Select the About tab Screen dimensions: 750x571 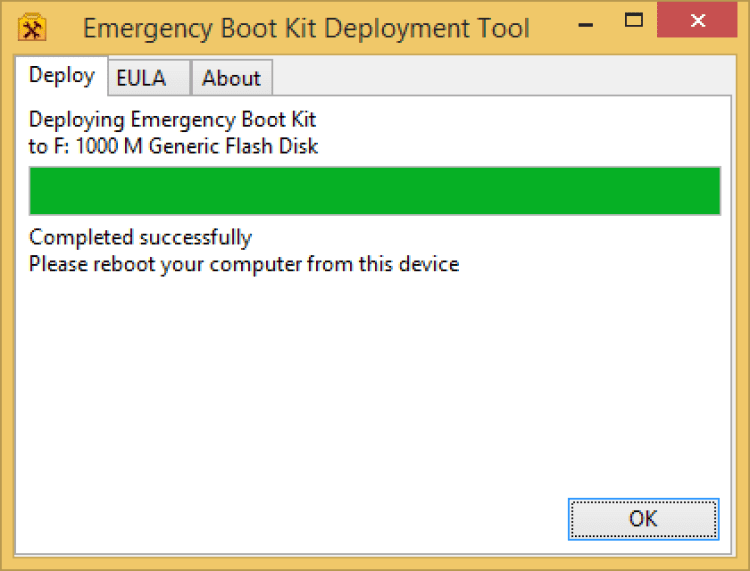click(x=231, y=78)
